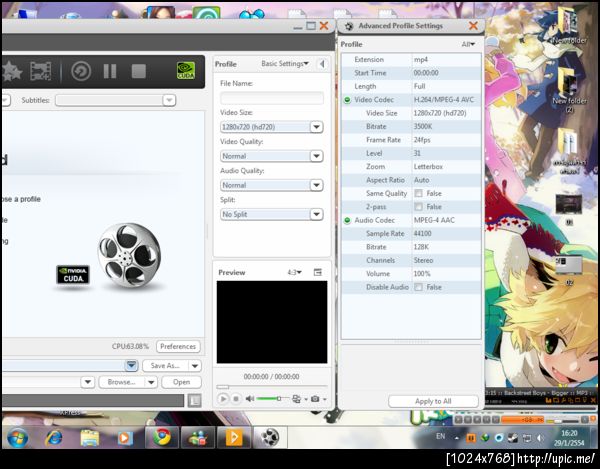Open the system tray volume speaker icon
Screen dimensions: 600x469
pyautogui.click(x=540, y=438)
